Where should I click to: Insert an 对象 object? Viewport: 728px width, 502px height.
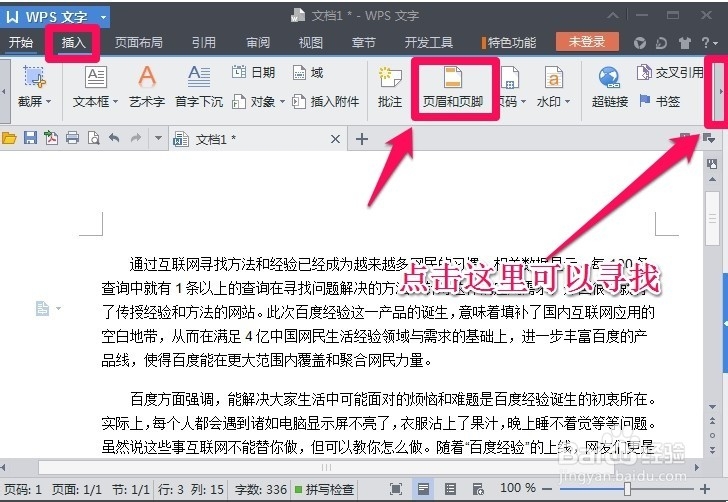253,101
